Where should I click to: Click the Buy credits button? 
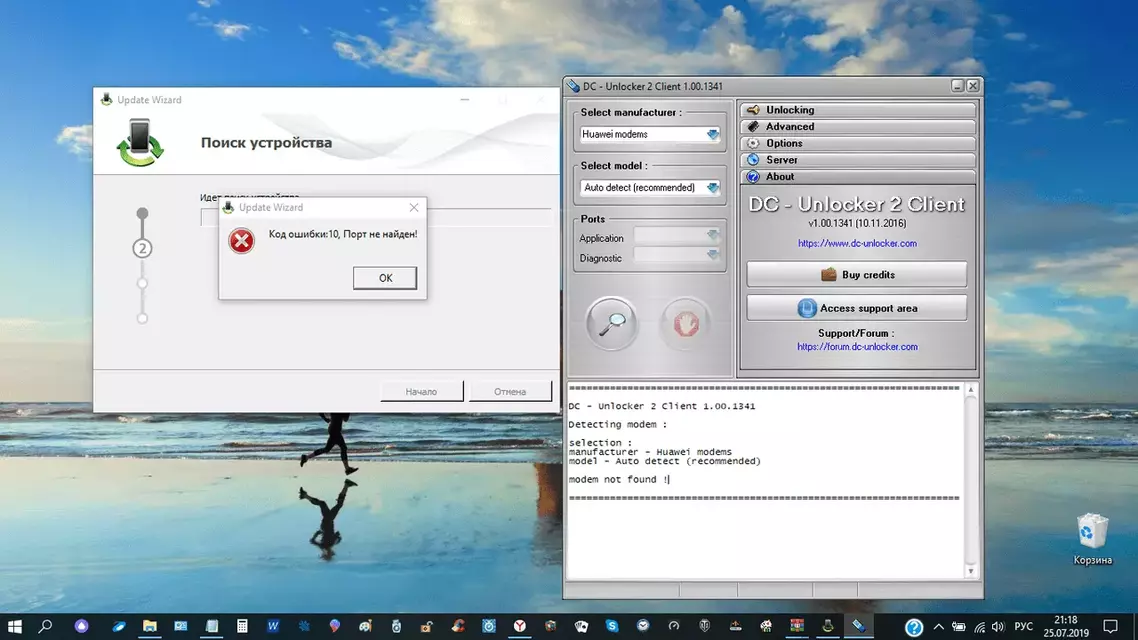[x=856, y=275]
